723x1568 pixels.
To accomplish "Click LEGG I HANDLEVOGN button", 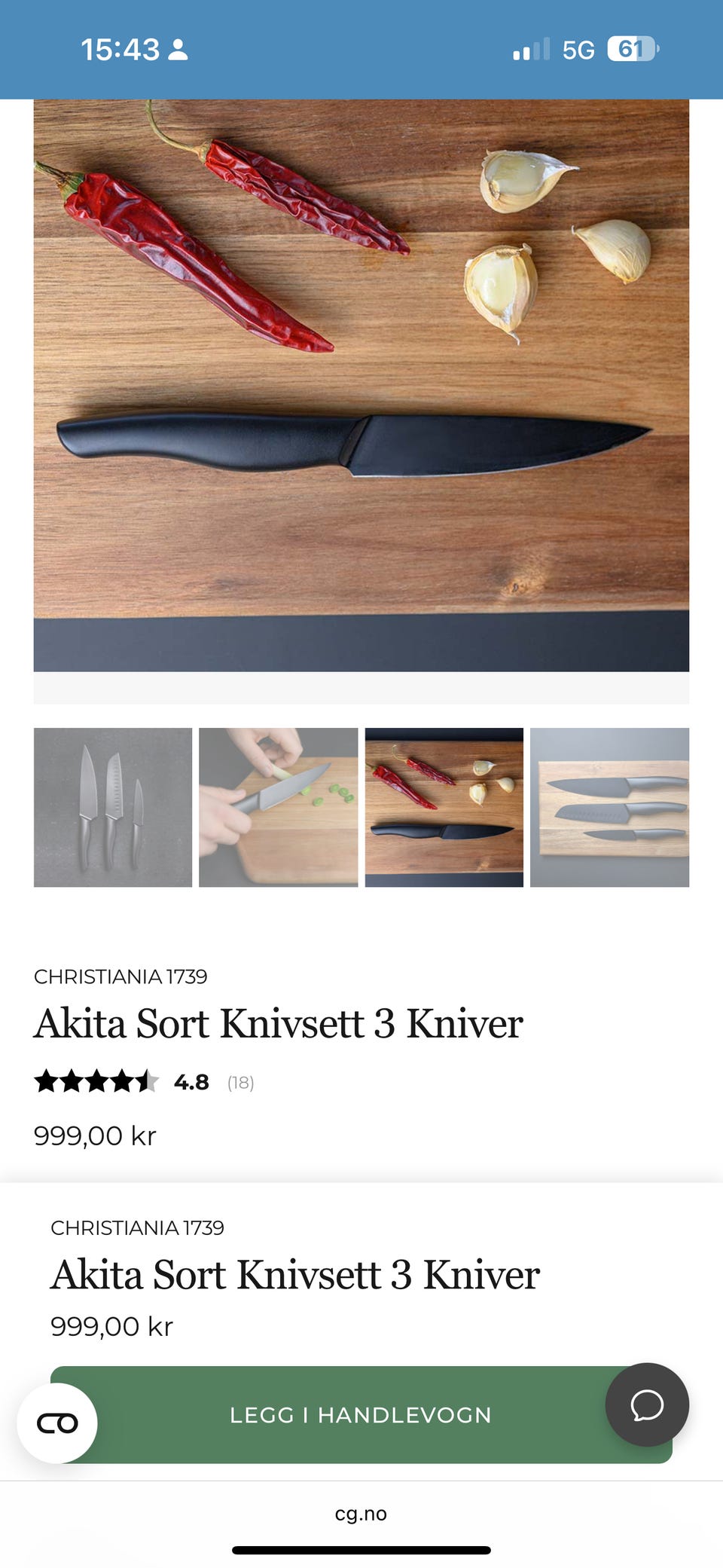I will point(361,1415).
